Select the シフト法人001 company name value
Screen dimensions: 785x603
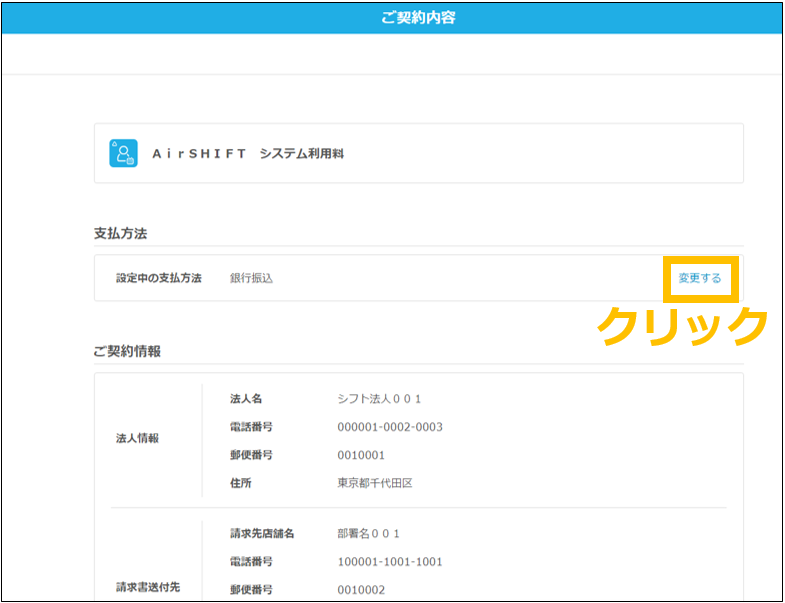379,399
